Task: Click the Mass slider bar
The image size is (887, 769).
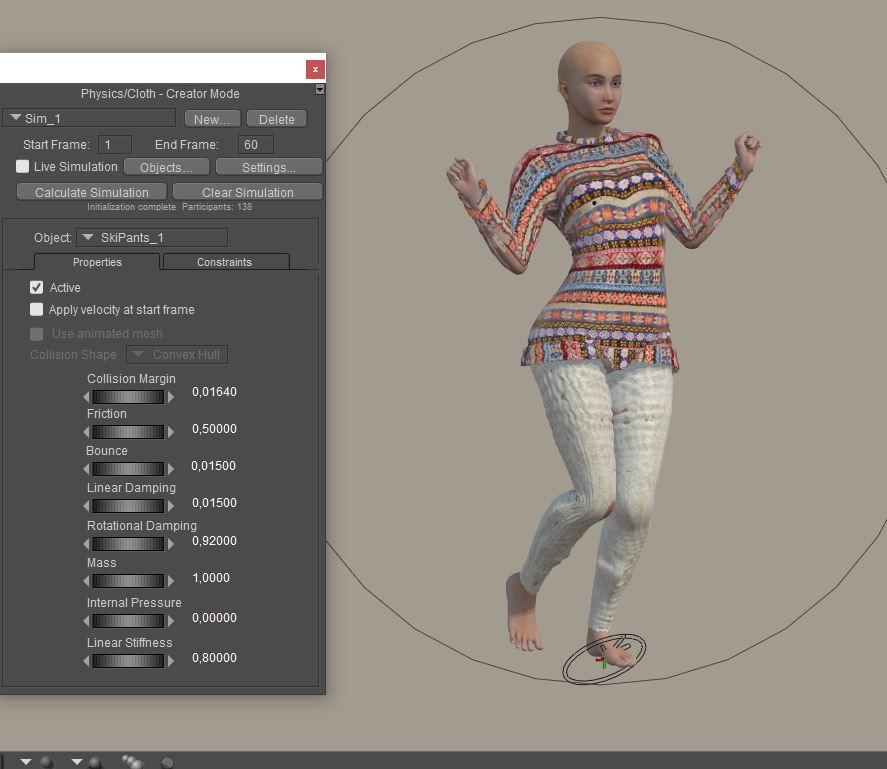Action: tap(128, 581)
